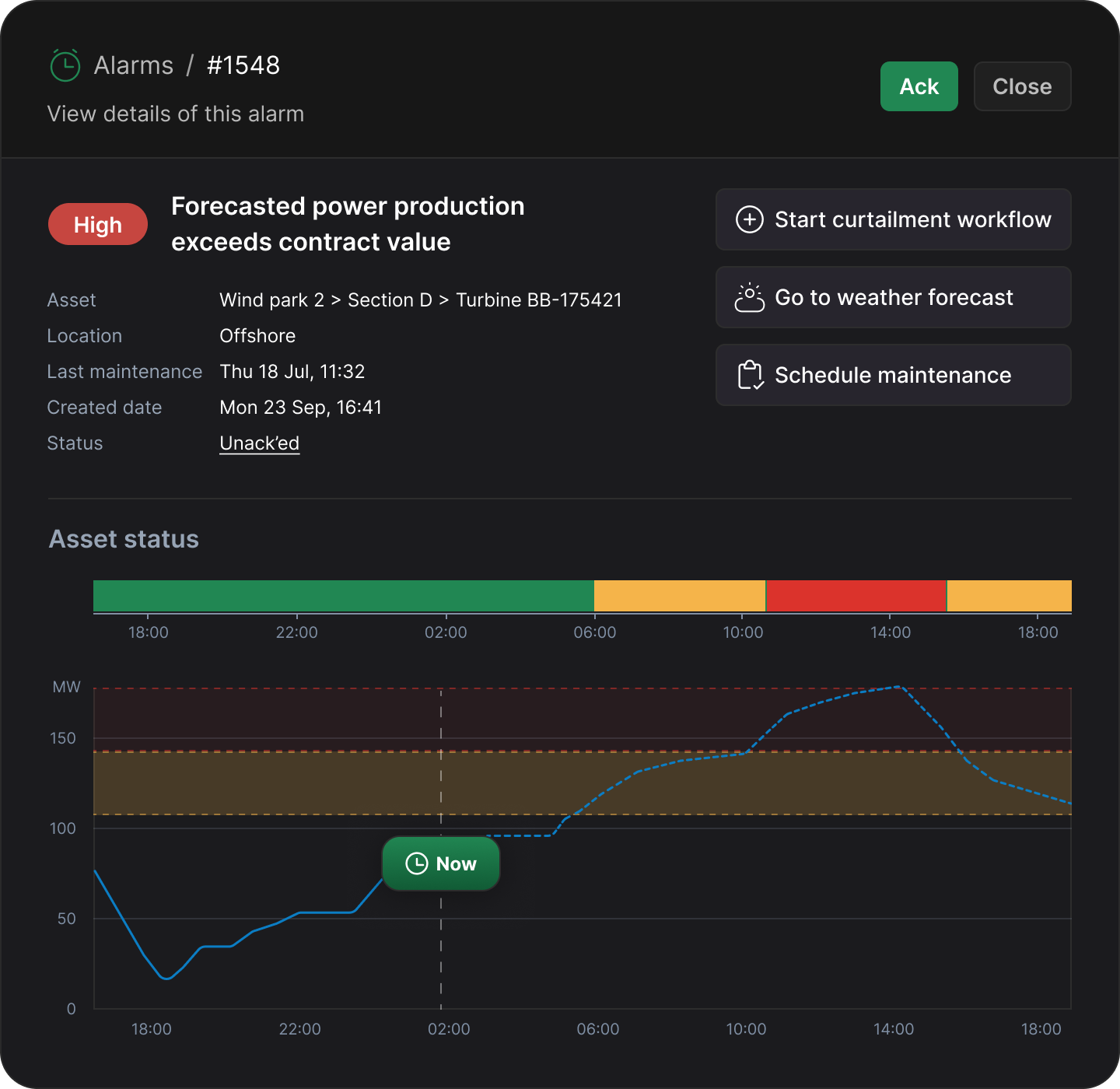Click the red segment of the asset status bar
Viewport: 1120px width, 1089px height.
coord(856,596)
